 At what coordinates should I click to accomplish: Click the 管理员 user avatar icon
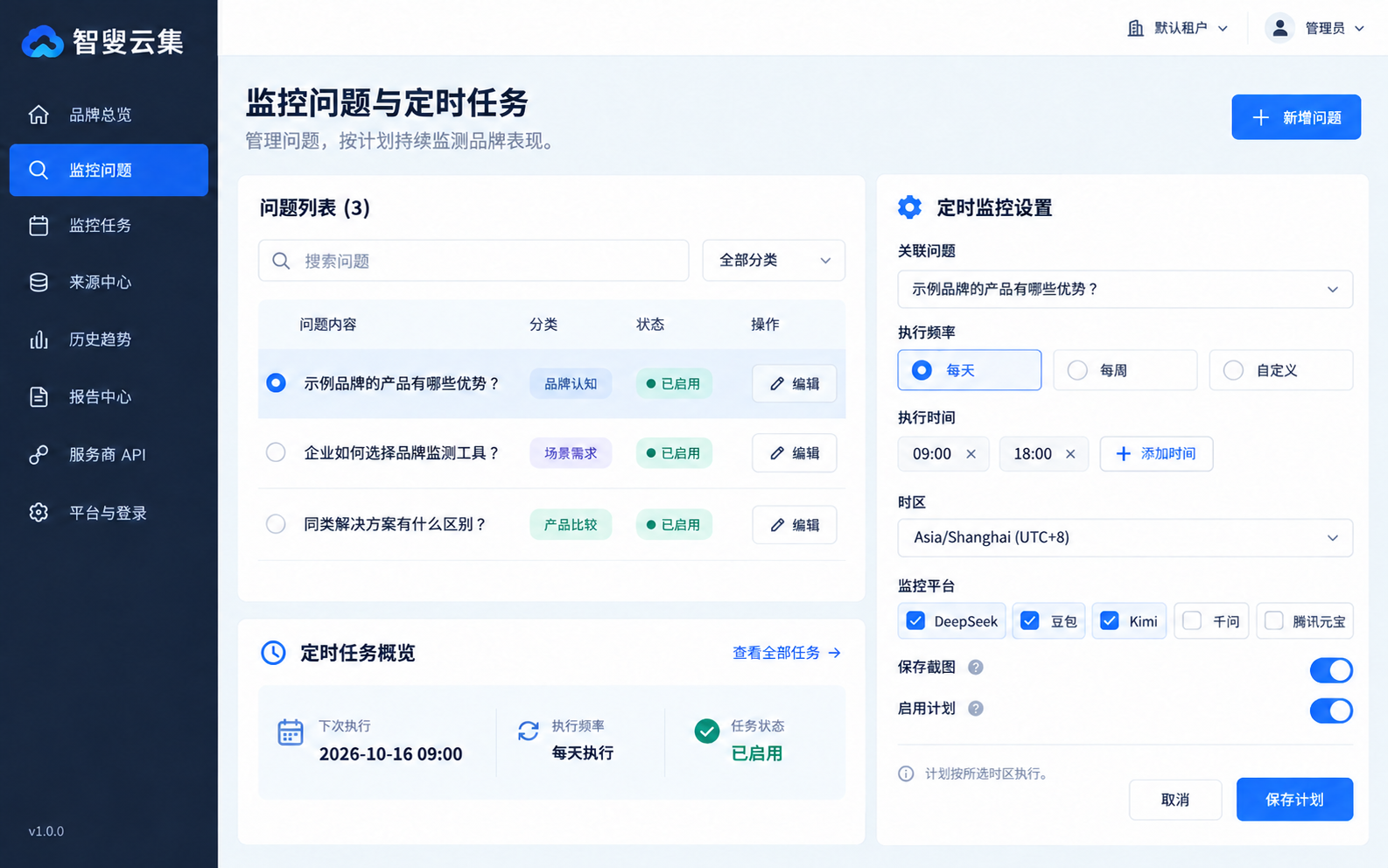click(1279, 28)
